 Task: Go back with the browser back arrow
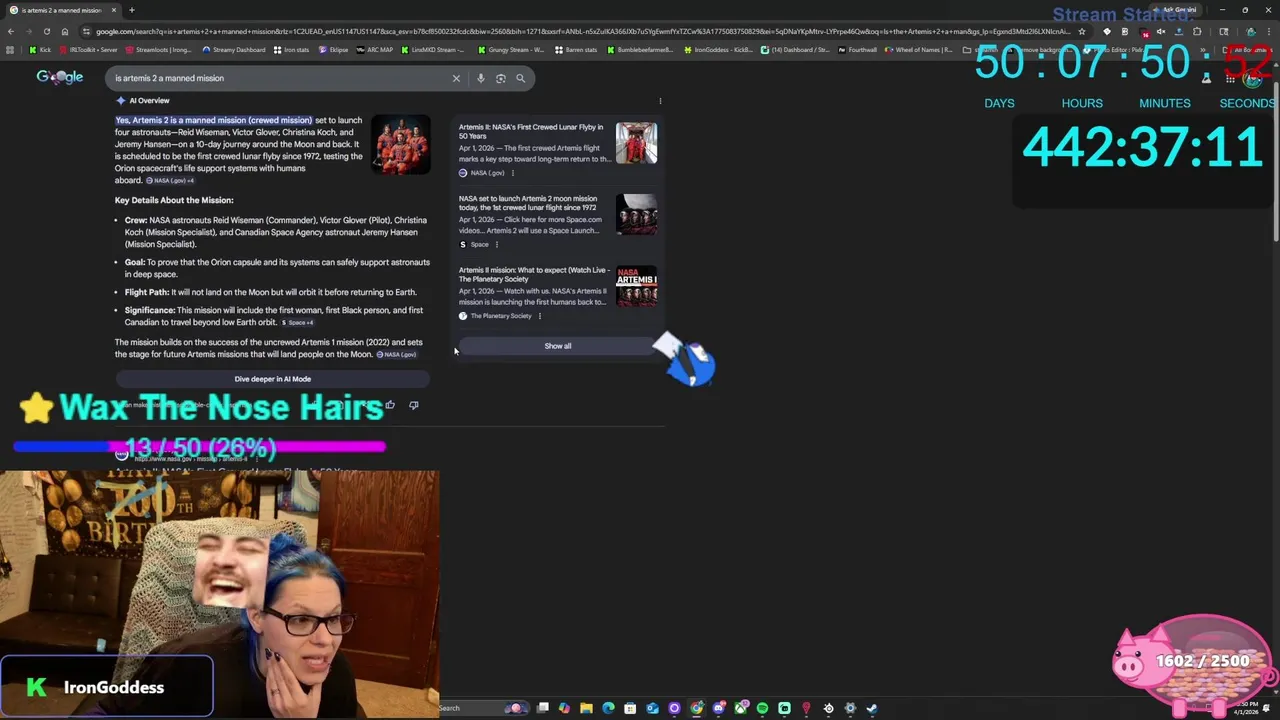[11, 31]
